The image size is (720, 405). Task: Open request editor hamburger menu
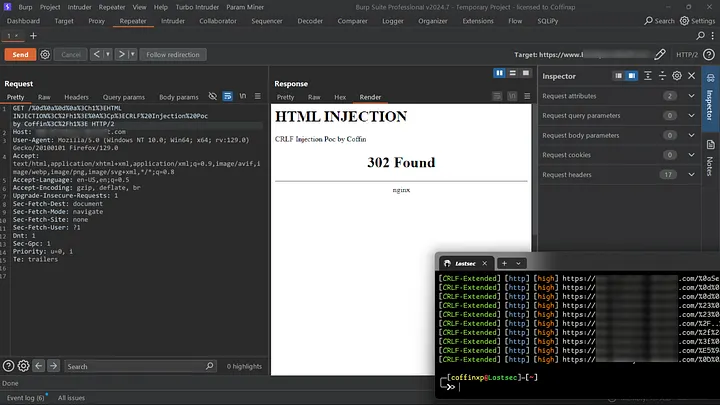[x=258, y=96]
